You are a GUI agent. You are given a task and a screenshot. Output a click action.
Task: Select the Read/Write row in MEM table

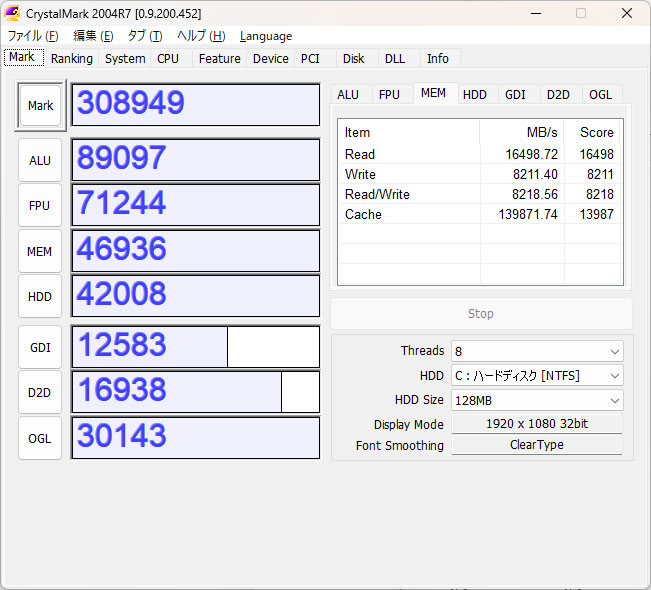[x=480, y=194]
